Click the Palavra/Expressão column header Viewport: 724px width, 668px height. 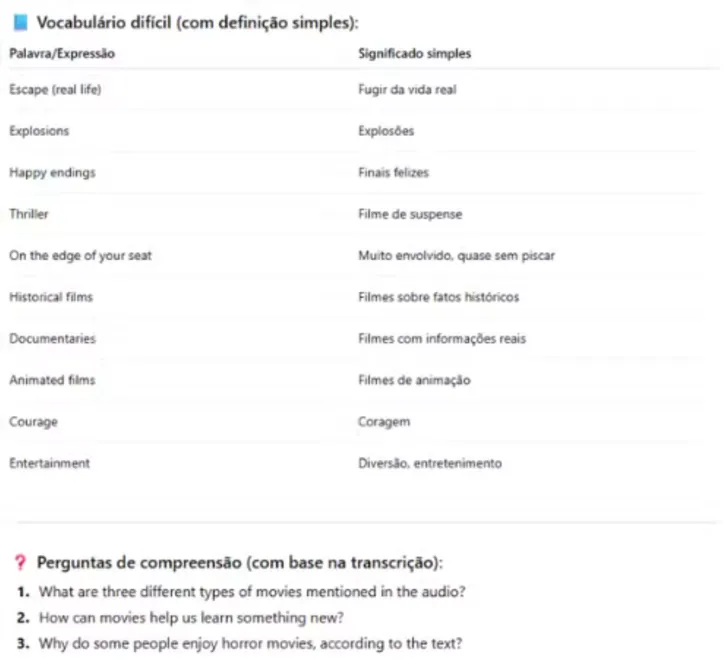coord(61,54)
